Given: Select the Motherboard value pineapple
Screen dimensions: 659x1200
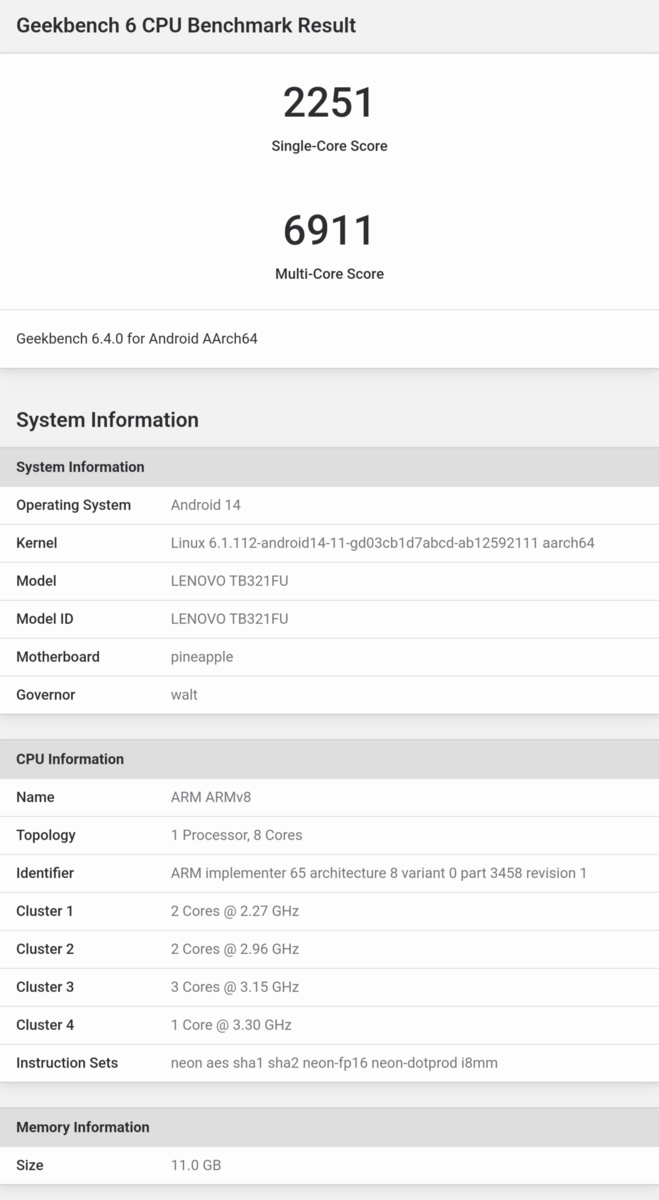Looking at the screenshot, I should click(x=202, y=657).
